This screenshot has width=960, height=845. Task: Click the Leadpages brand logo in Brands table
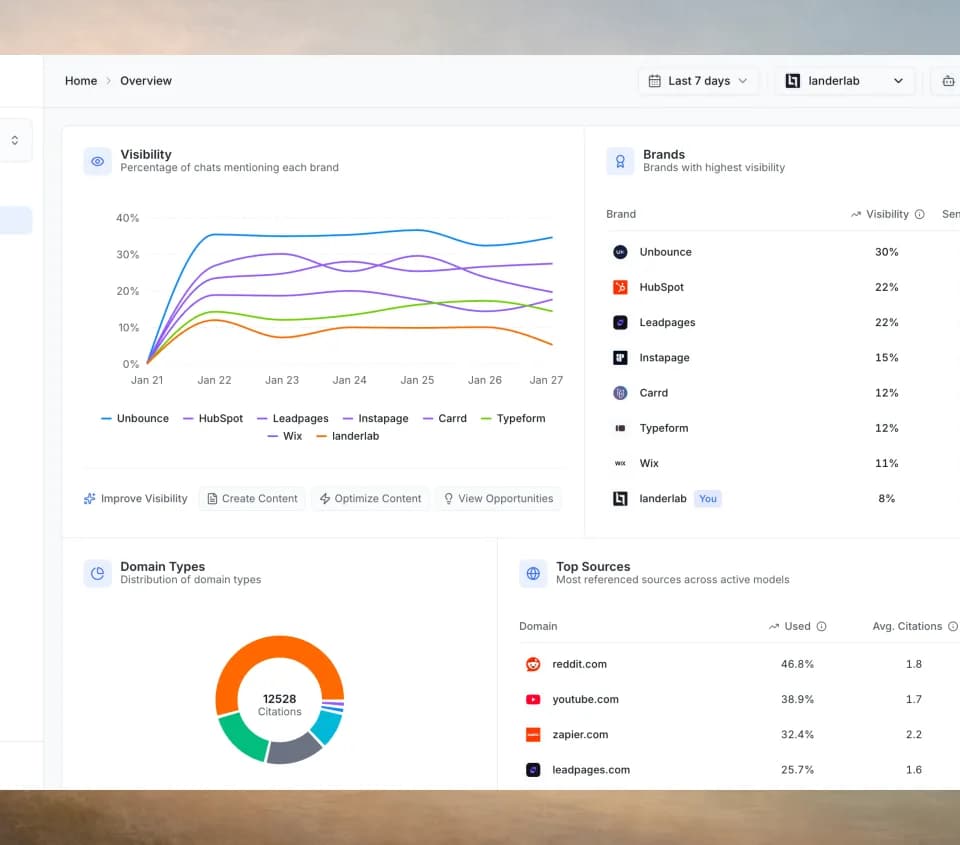click(620, 322)
